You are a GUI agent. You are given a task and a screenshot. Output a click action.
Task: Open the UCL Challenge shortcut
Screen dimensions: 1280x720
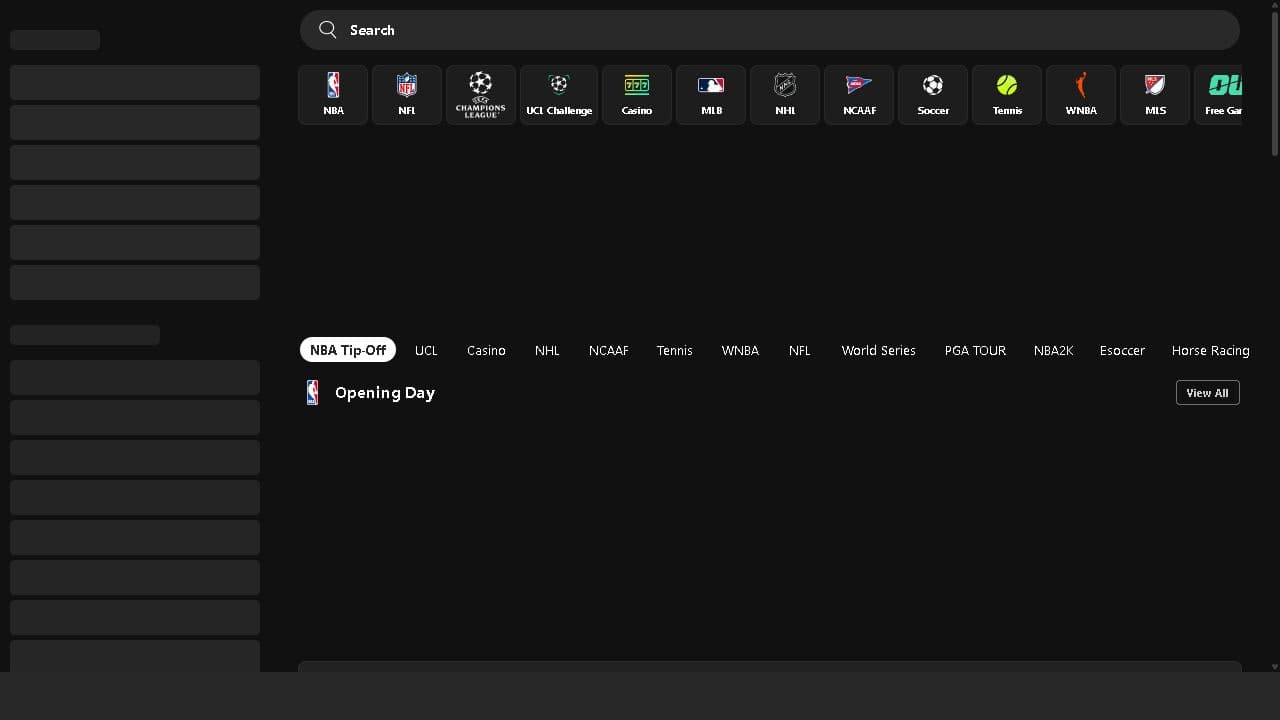coord(559,95)
